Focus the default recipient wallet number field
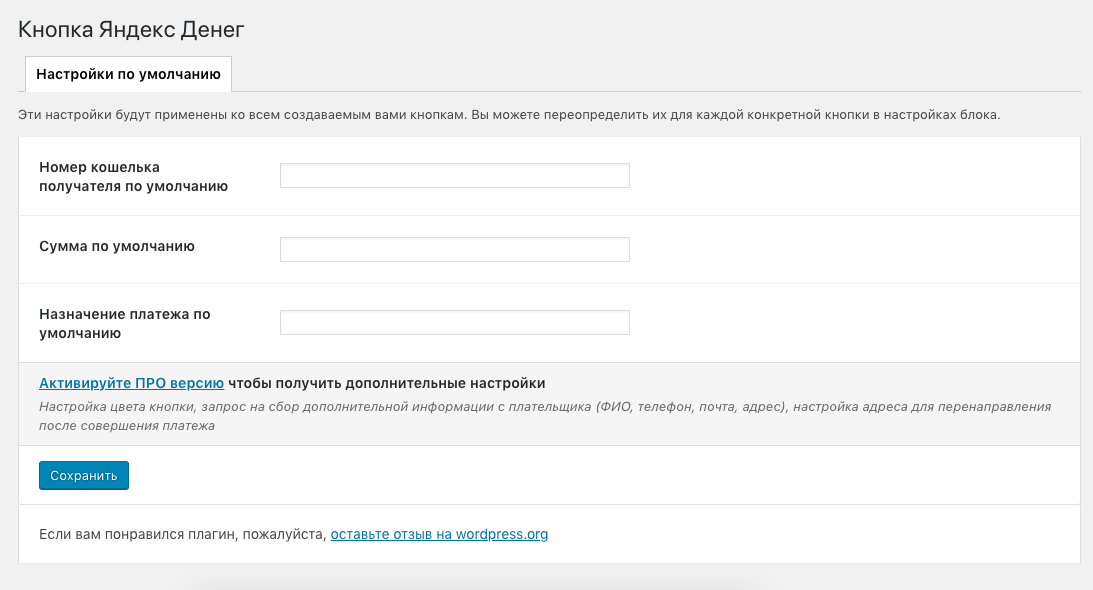Viewport: 1093px width, 590px height. pyautogui.click(x=454, y=176)
